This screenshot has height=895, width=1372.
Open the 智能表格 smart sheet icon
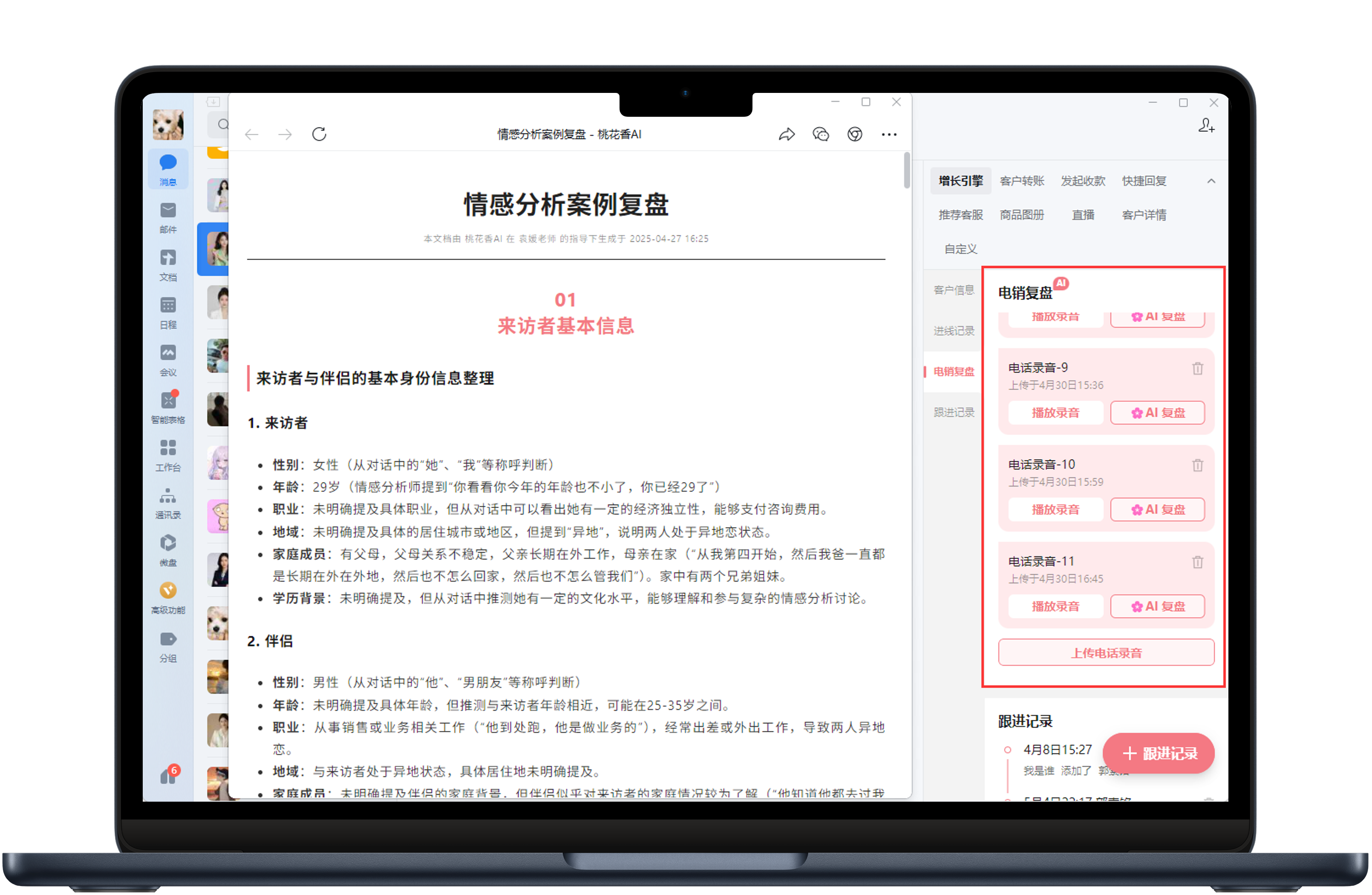168,408
